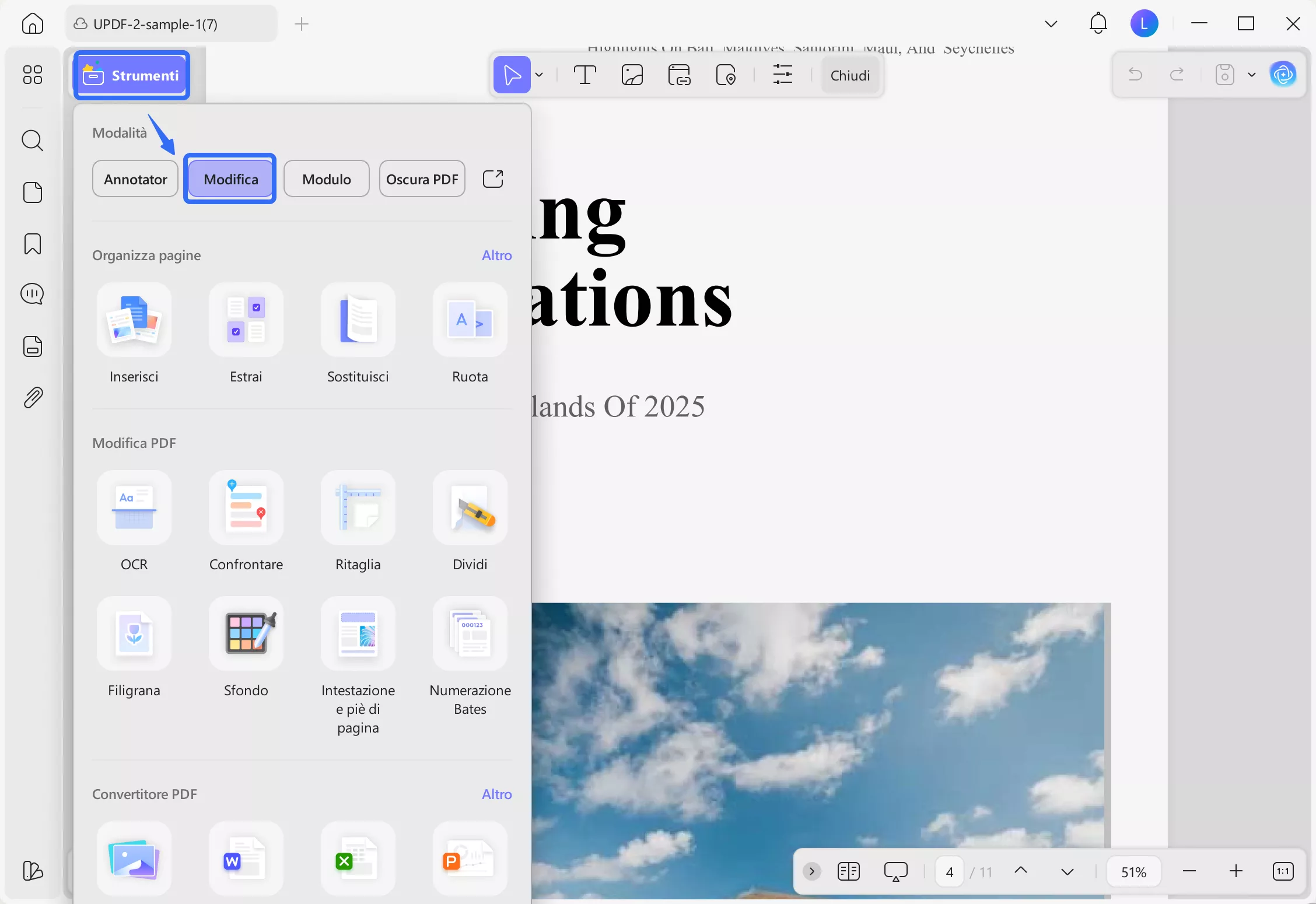
Task: Enable Modulo mode
Action: [x=326, y=178]
